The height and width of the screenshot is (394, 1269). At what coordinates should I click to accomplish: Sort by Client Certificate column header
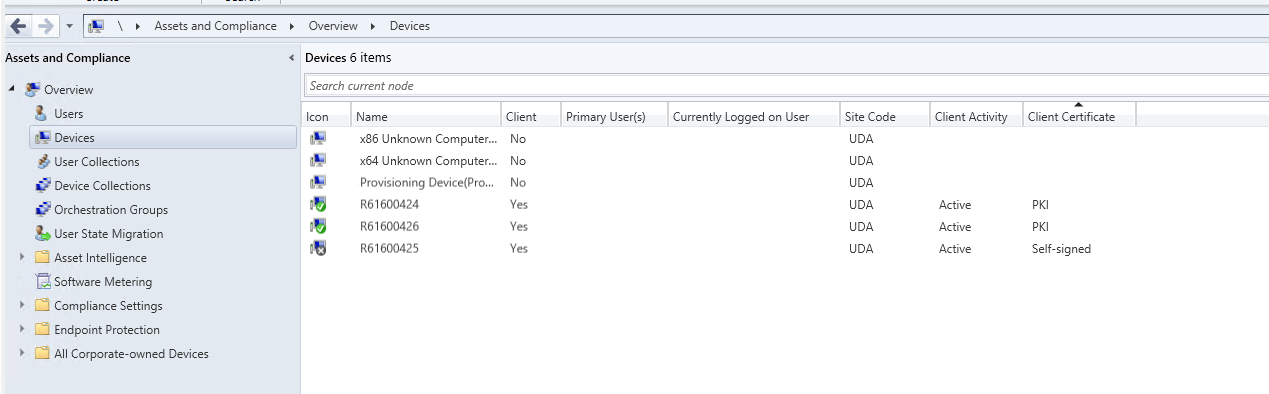1079,117
